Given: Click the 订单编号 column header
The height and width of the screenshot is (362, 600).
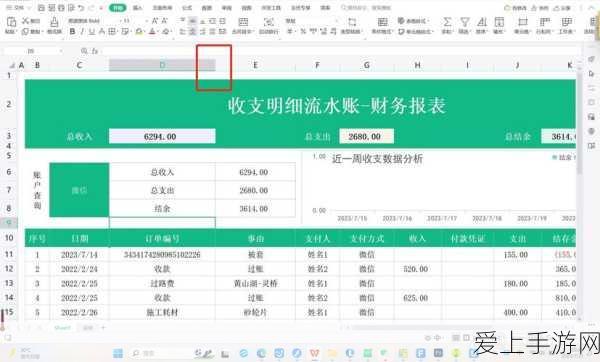Looking at the screenshot, I should pos(162,239).
